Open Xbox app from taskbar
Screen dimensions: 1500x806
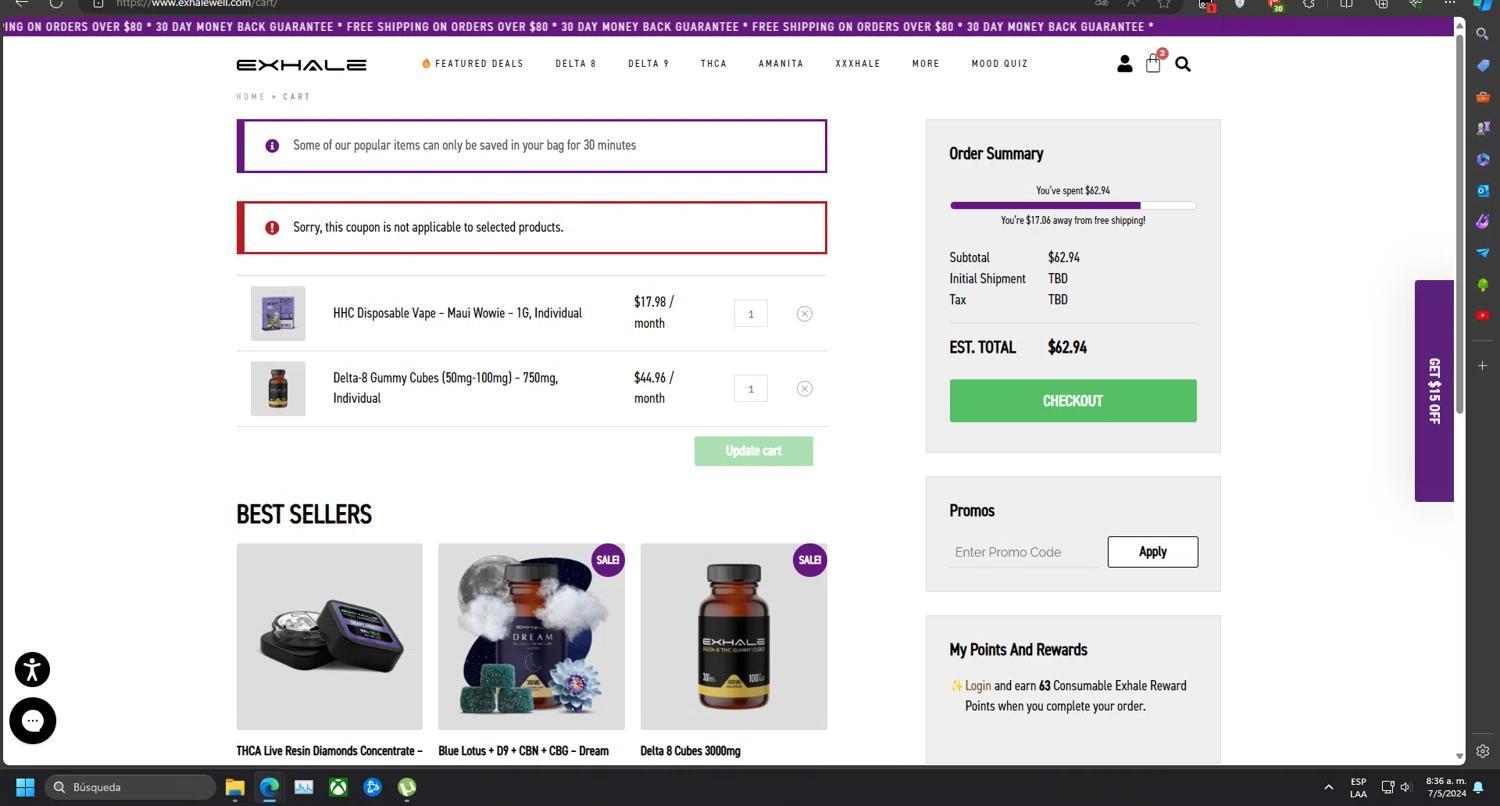339,787
